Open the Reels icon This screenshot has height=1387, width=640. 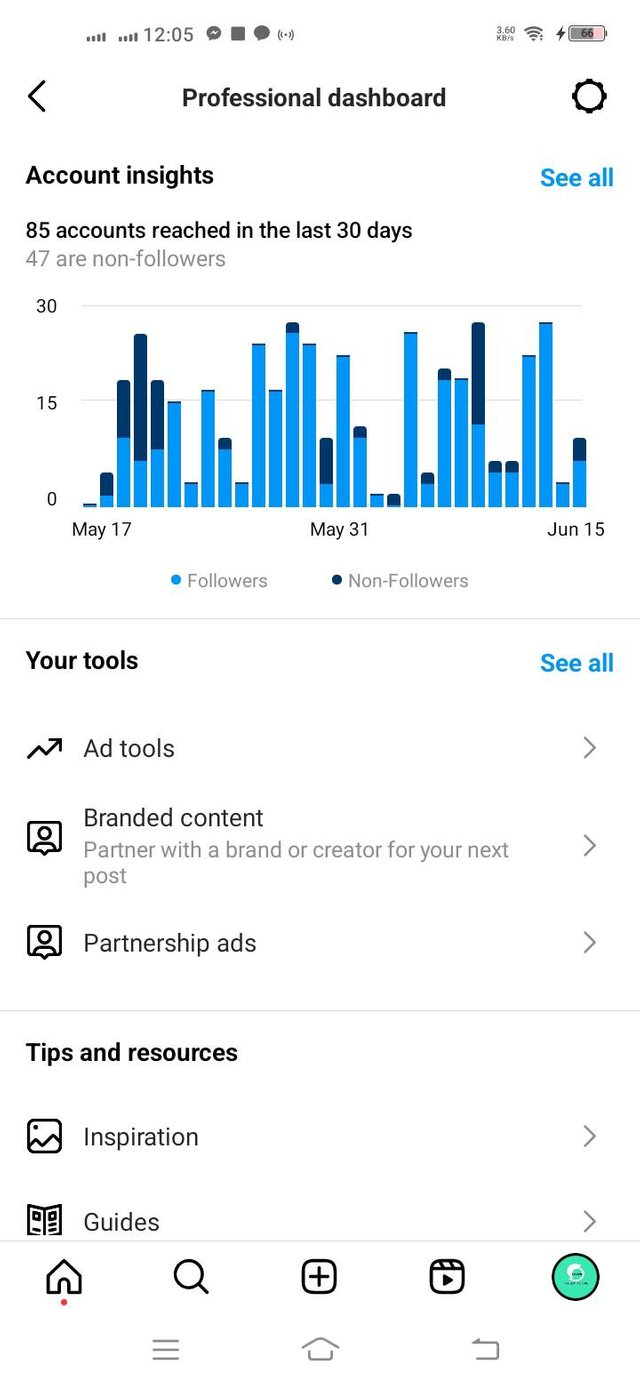pyautogui.click(x=447, y=1277)
